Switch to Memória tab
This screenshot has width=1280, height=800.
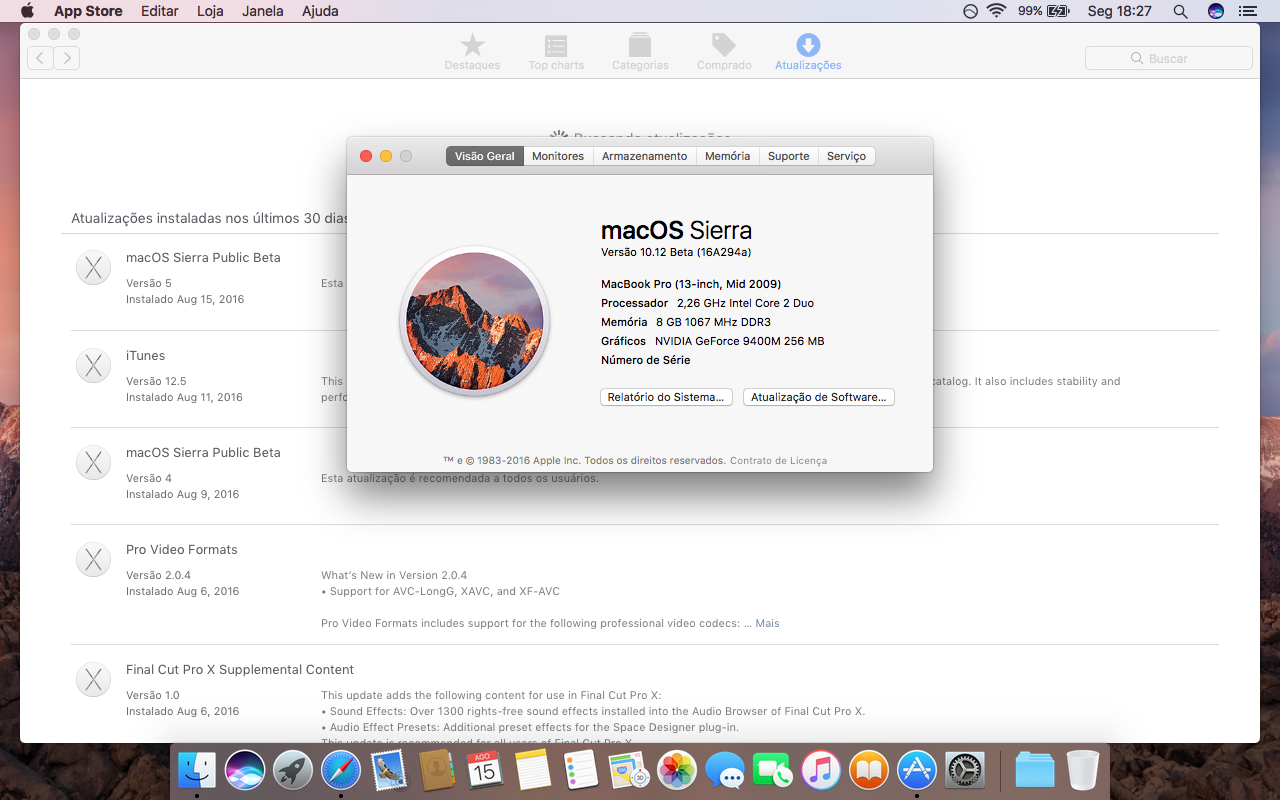click(727, 156)
